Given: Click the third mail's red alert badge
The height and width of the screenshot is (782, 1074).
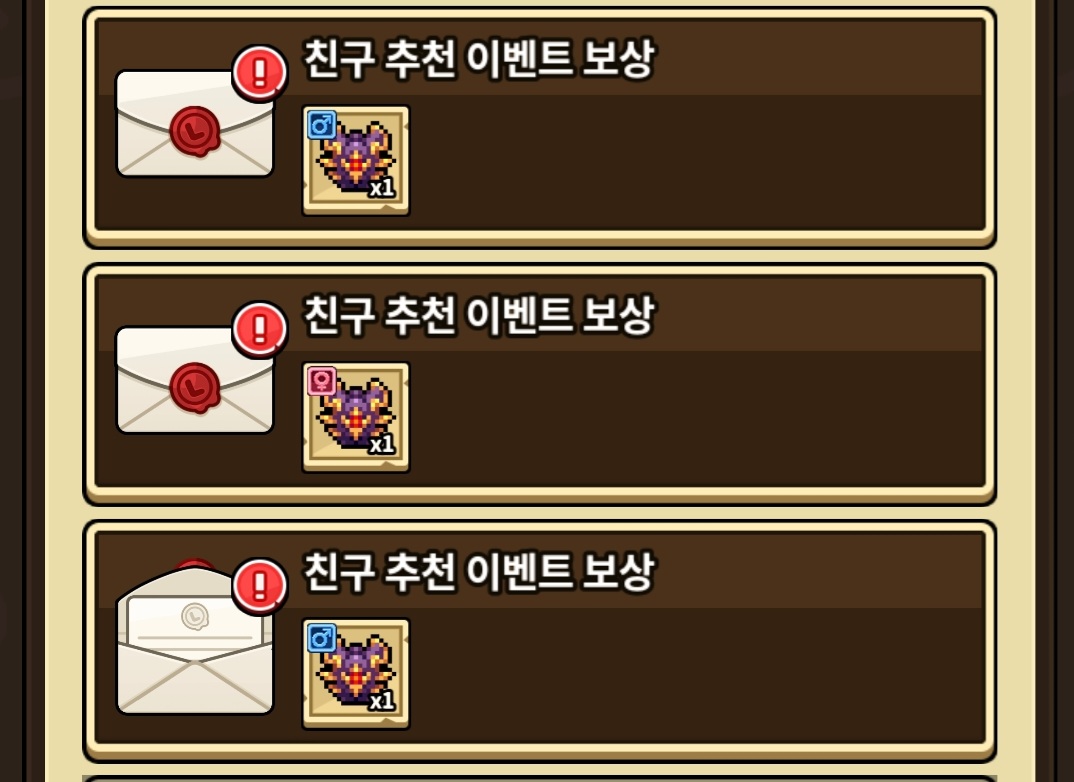Looking at the screenshot, I should [x=260, y=586].
